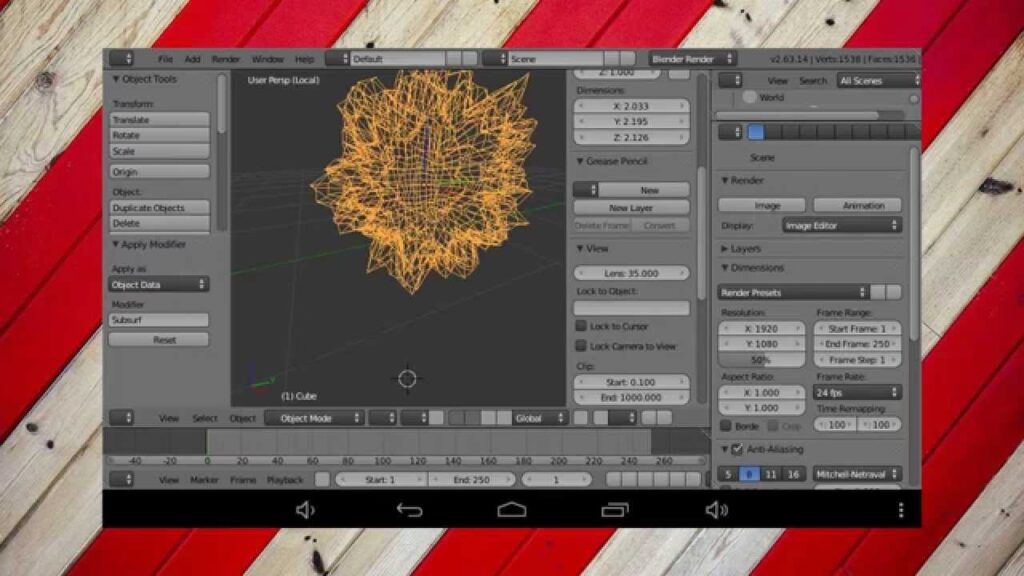Open Android recent apps icon
Image resolution: width=1024 pixels, height=576 pixels.
pos(615,510)
